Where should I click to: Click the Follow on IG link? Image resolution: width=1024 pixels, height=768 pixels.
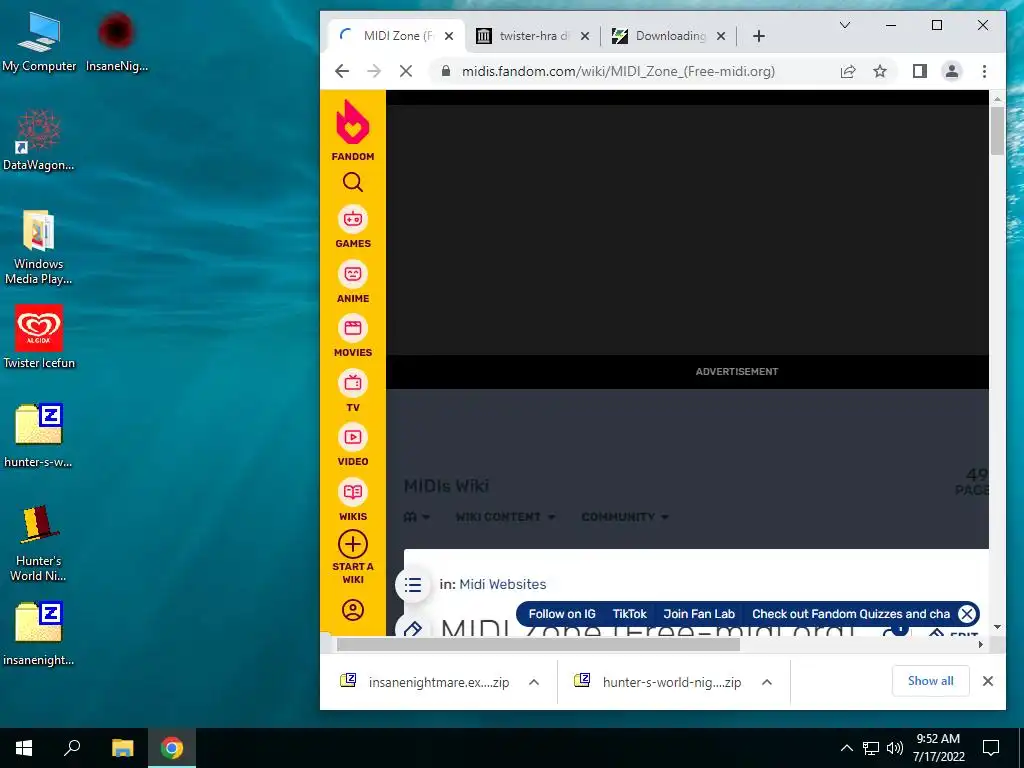tap(562, 614)
